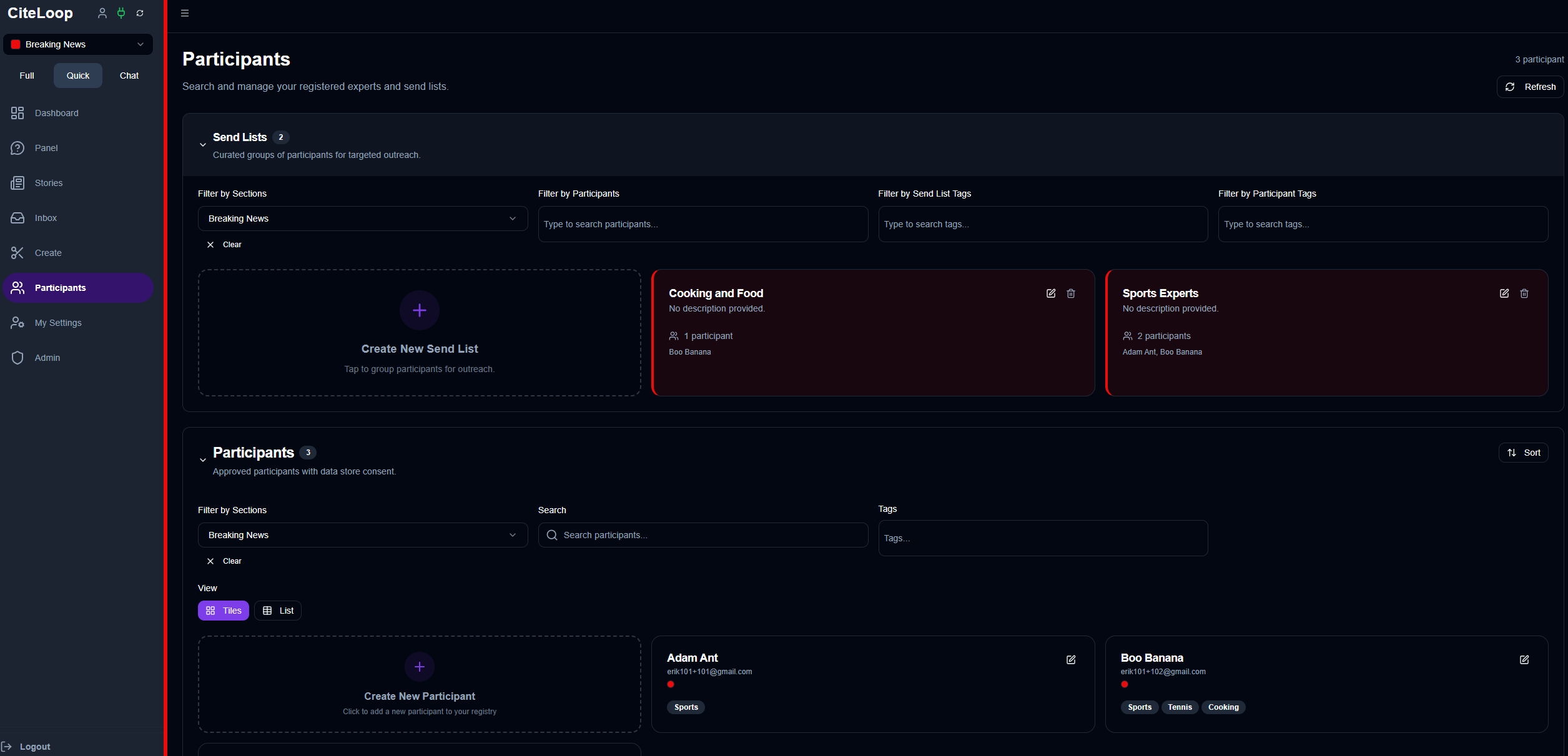
Task: Click Boo Banana's Tennis tag
Action: click(1180, 707)
